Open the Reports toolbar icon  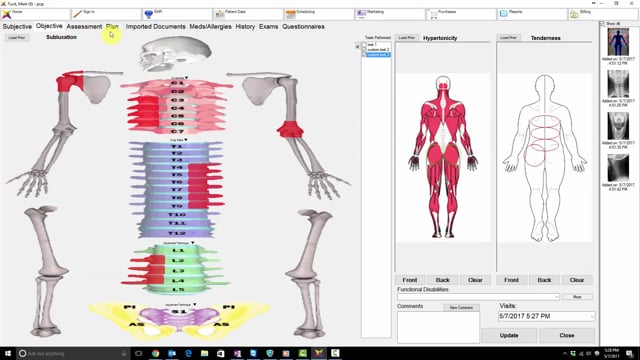[x=504, y=14]
